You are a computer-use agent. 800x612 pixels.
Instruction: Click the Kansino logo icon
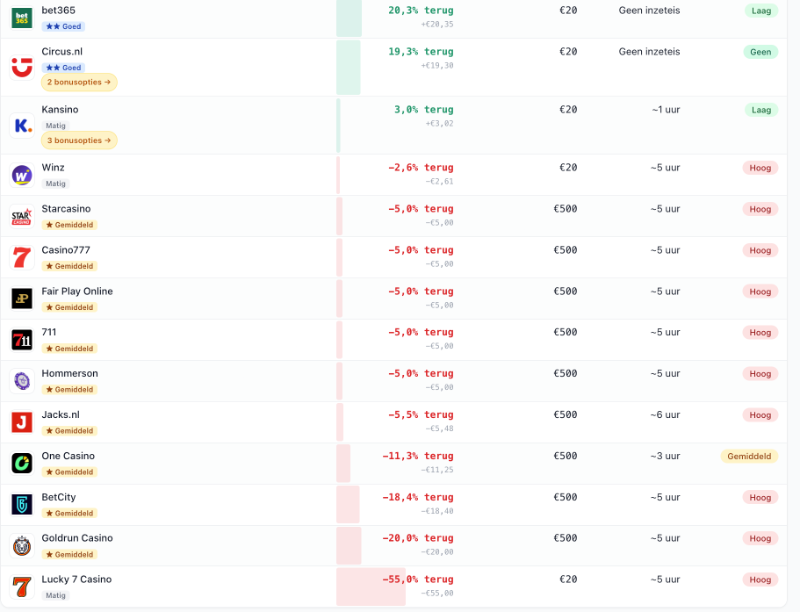(21, 125)
